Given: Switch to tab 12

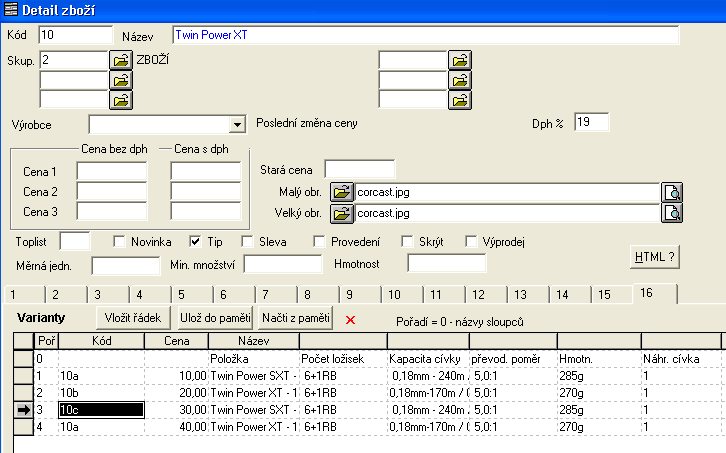Looking at the screenshot, I should click(x=486, y=295).
